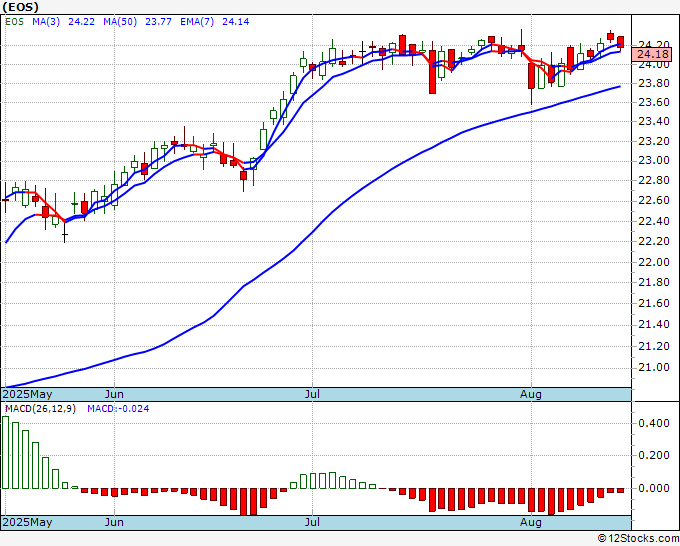Click the 21.20 price axis label
The image size is (680, 546).
[654, 346]
